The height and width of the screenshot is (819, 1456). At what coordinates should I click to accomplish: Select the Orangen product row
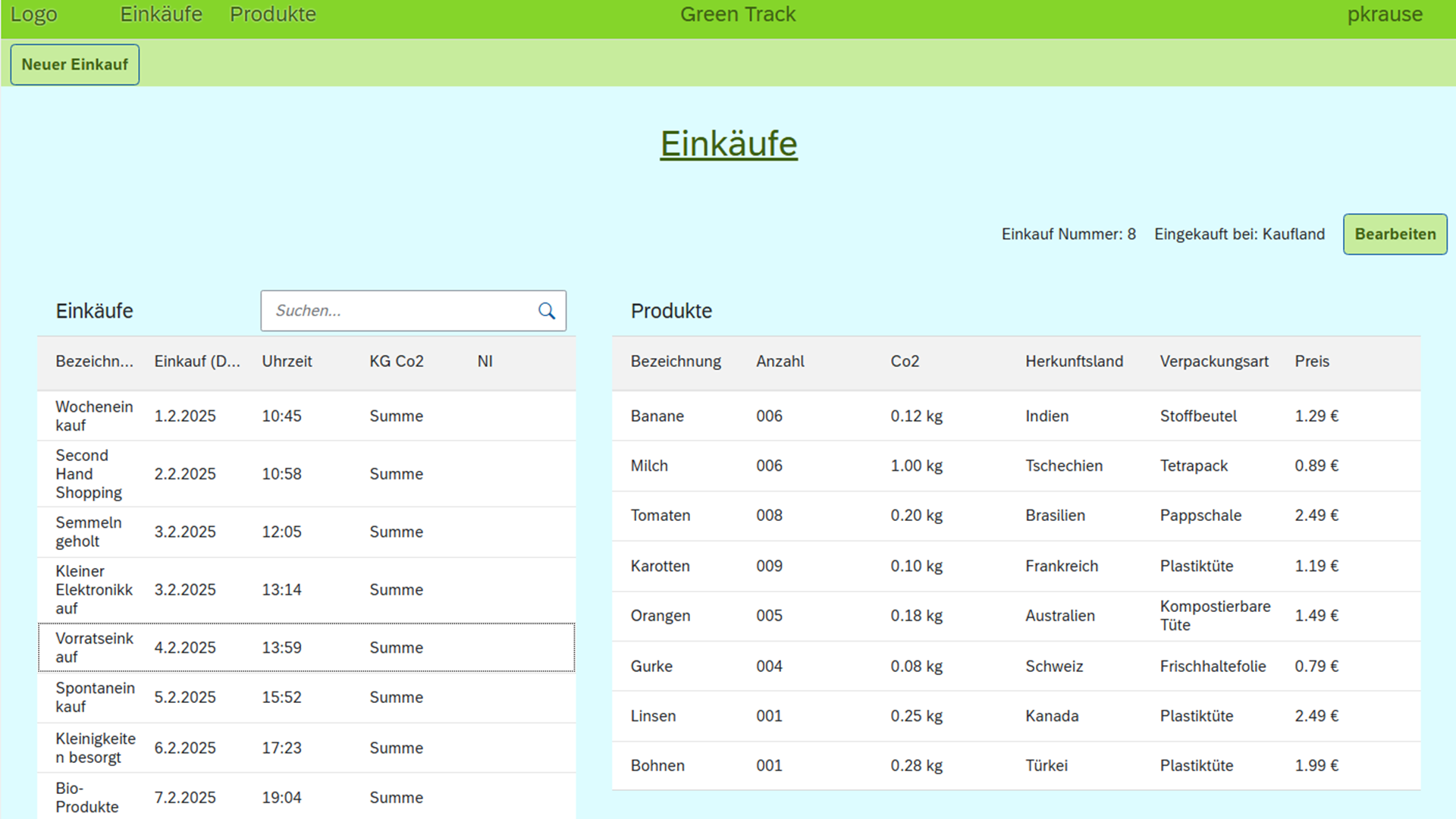click(1015, 616)
